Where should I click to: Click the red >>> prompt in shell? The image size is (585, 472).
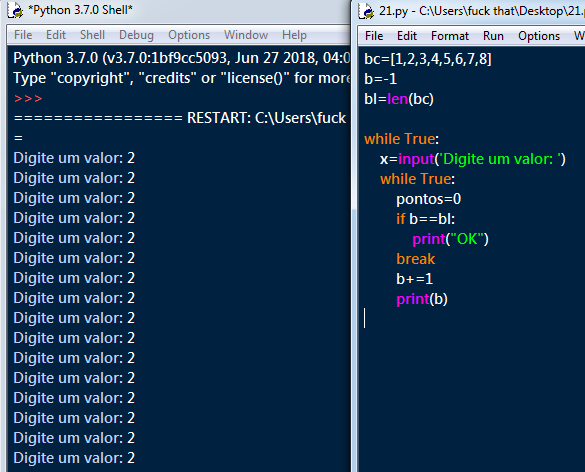(x=28, y=99)
